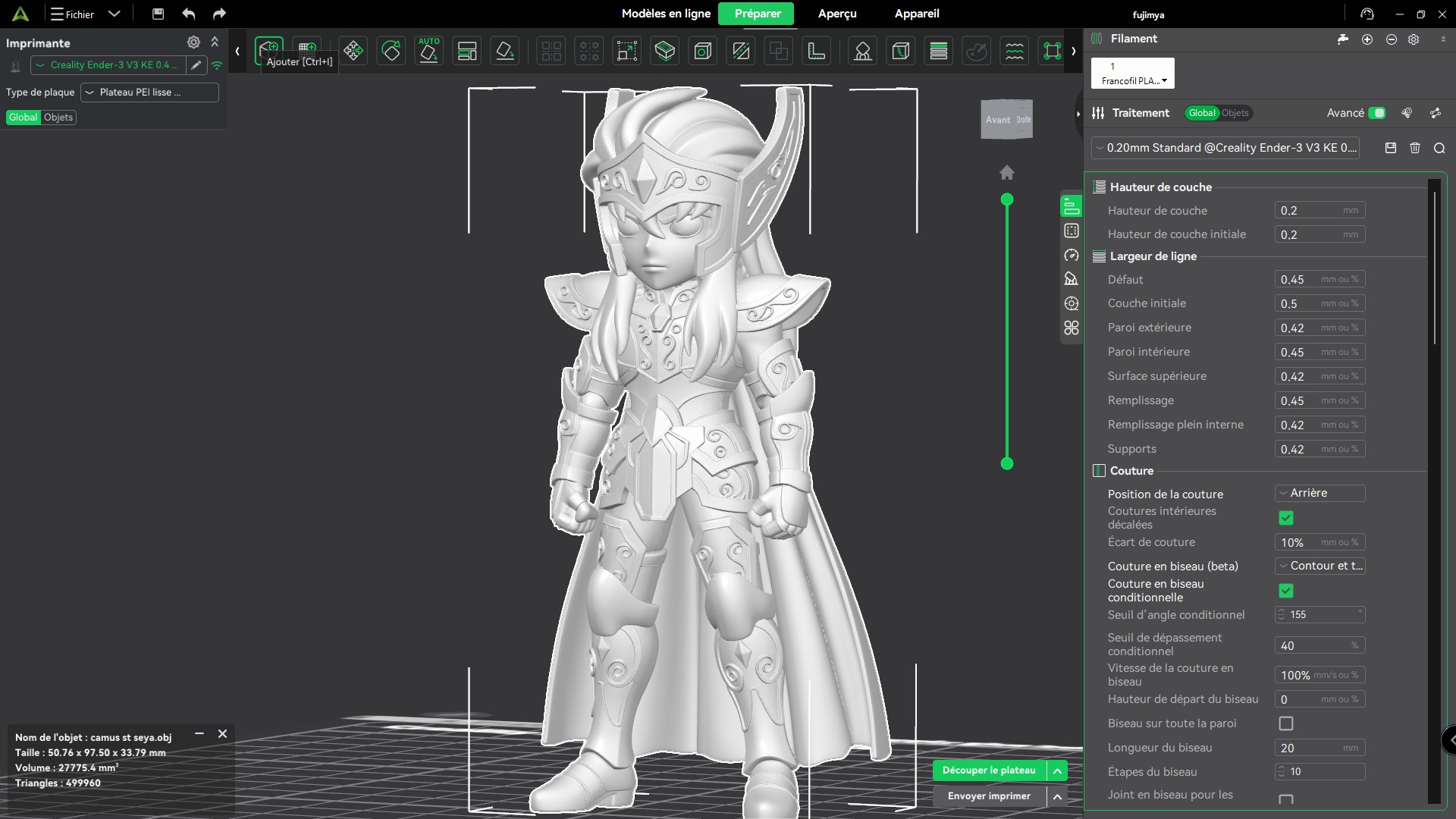Open printer settings gear in Imprimante panel
1456x819 pixels.
(193, 42)
